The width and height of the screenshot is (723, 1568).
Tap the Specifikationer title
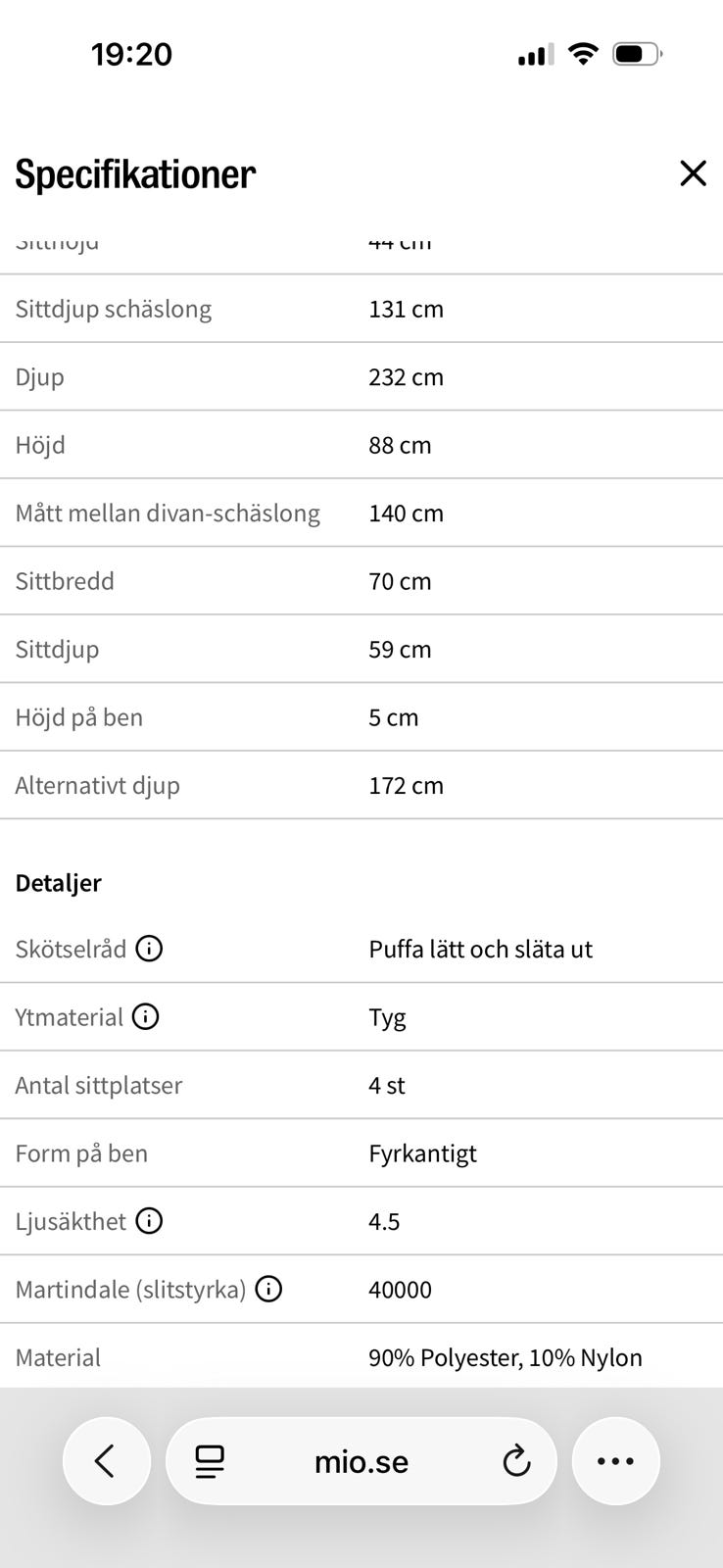point(135,173)
